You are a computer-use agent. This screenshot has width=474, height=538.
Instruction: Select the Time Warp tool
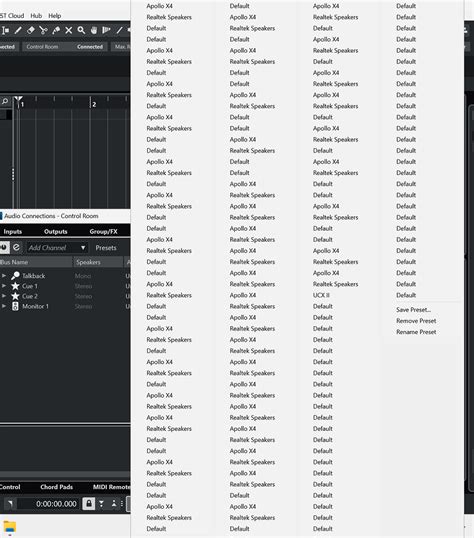[x=106, y=31]
